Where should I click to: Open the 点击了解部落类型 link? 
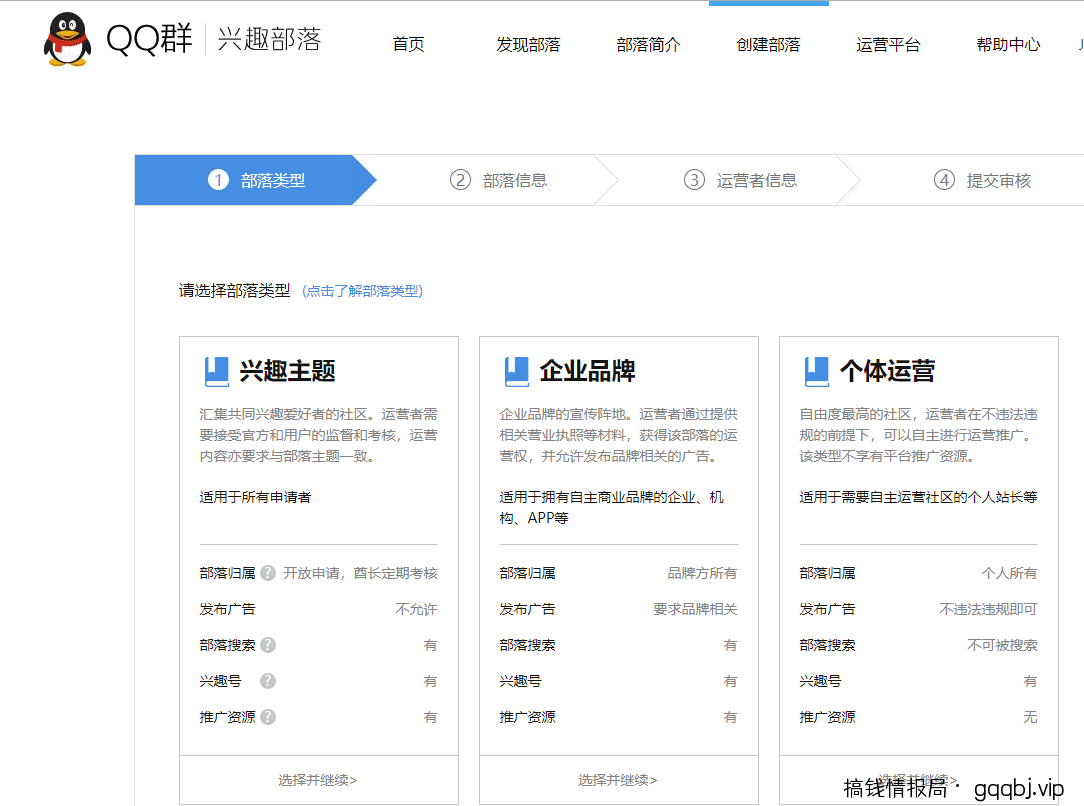(x=363, y=290)
